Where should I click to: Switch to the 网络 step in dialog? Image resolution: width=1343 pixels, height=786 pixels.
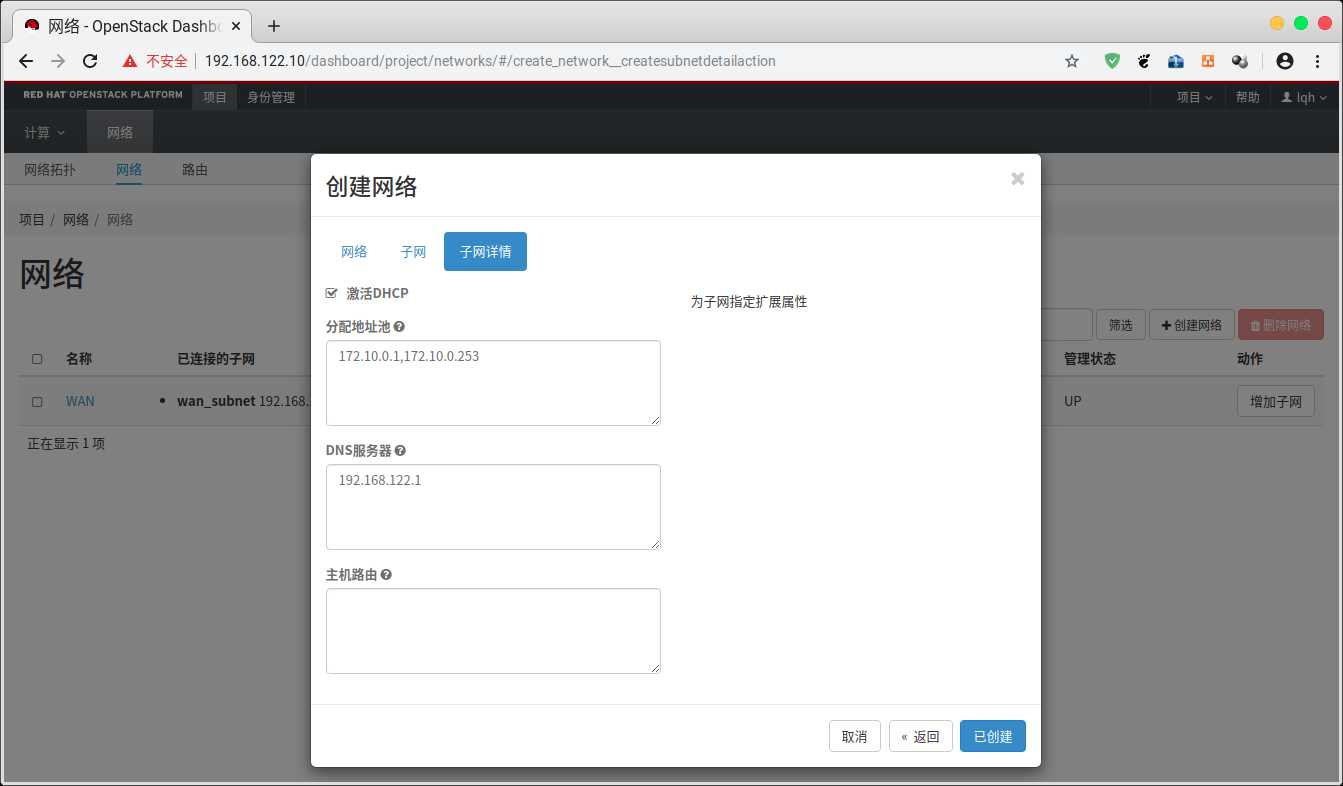(x=354, y=252)
